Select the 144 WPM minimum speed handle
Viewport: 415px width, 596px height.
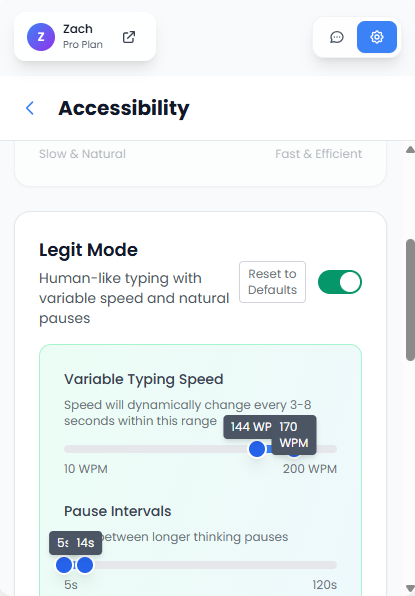click(x=257, y=449)
